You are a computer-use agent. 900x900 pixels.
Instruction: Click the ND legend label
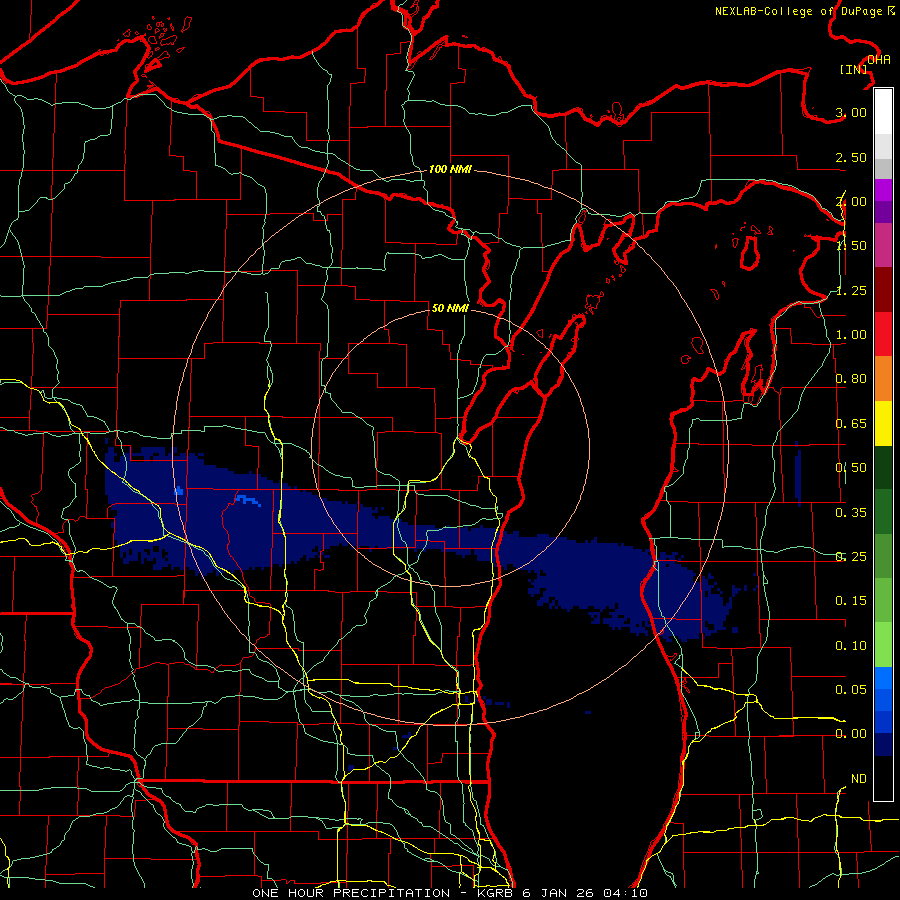[x=859, y=779]
